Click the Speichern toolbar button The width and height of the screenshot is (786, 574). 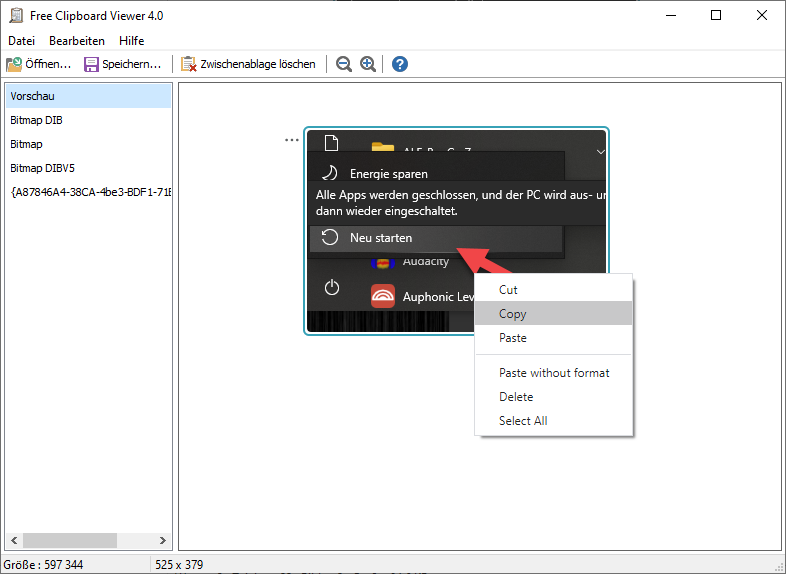click(122, 64)
